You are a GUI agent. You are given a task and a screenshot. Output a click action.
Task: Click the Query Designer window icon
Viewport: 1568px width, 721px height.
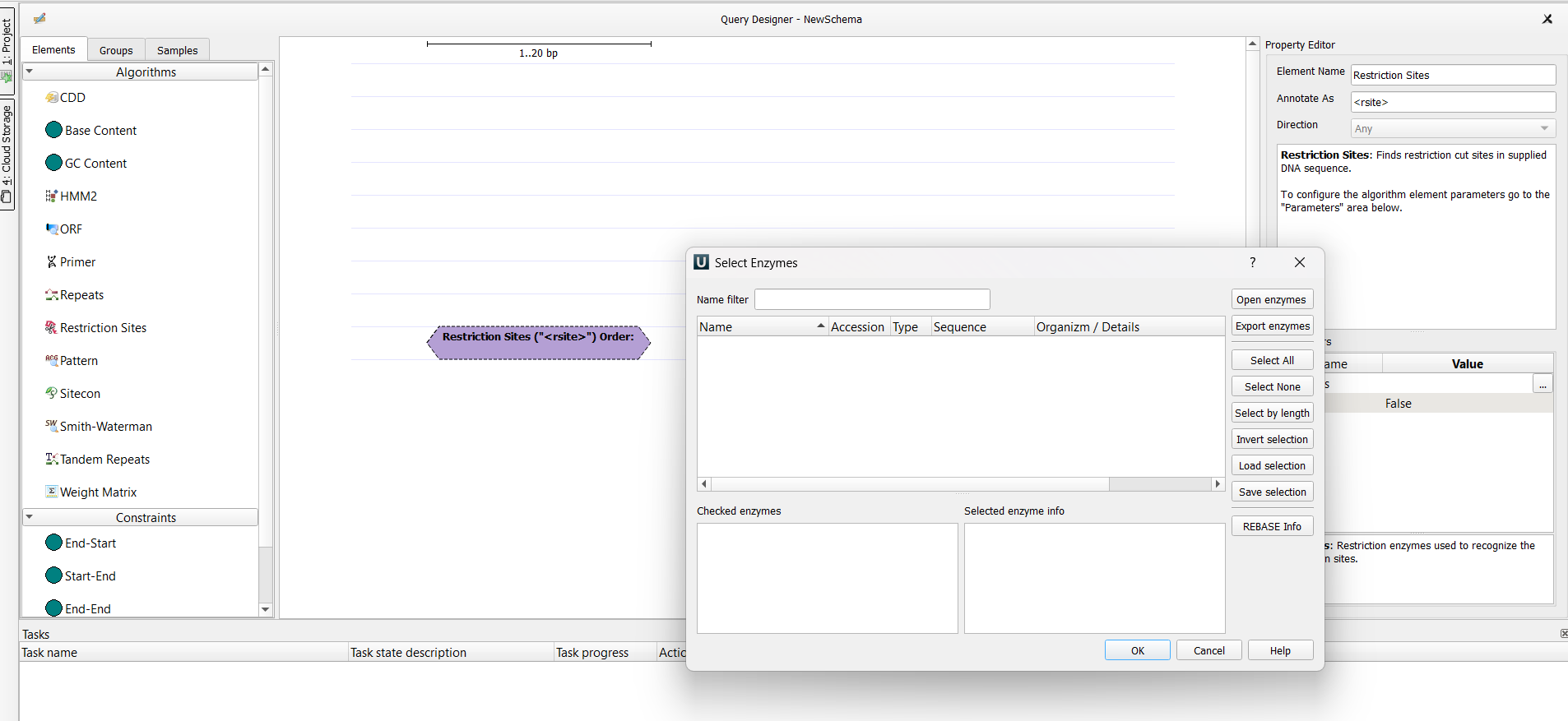coord(39,18)
